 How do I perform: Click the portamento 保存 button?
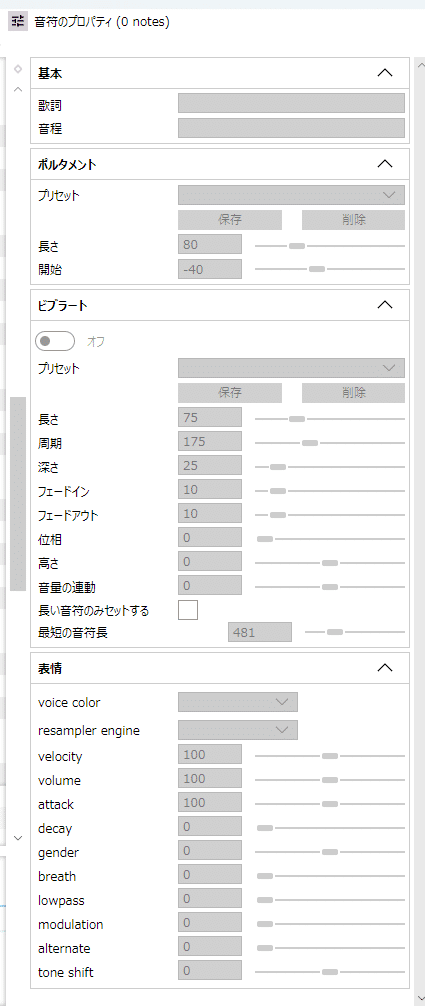[230, 220]
